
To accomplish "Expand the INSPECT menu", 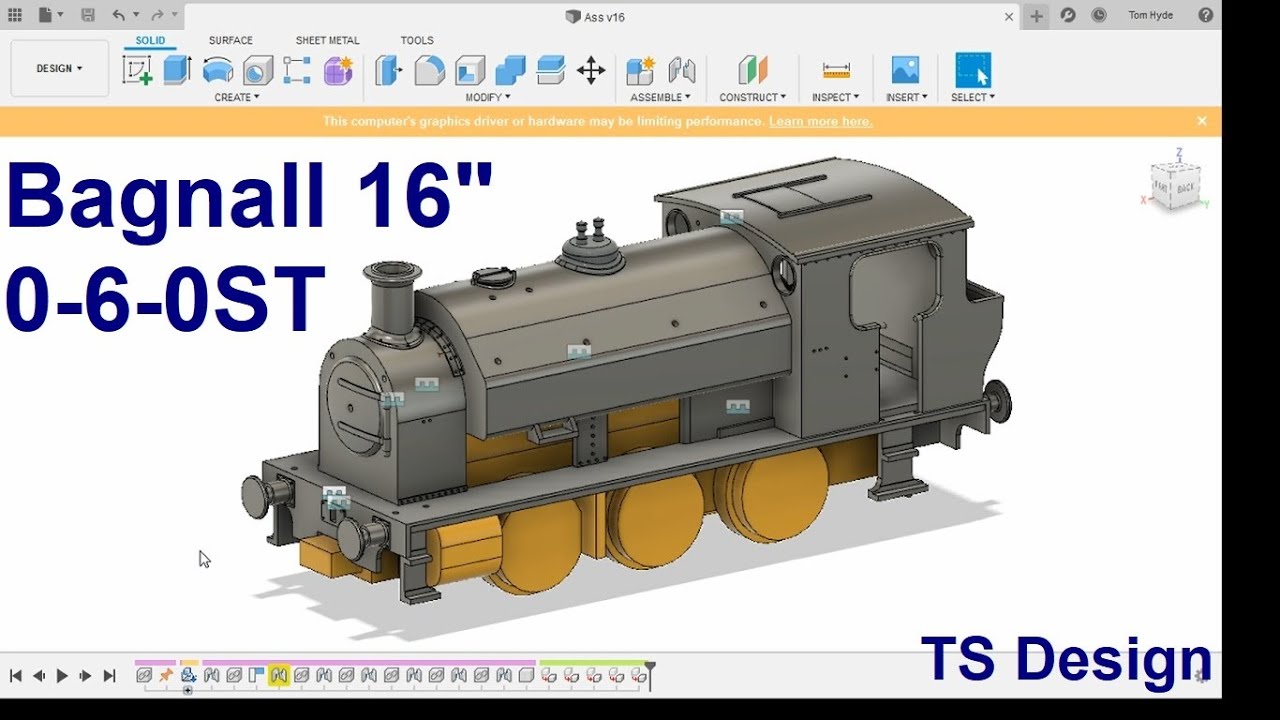I will pyautogui.click(x=836, y=97).
